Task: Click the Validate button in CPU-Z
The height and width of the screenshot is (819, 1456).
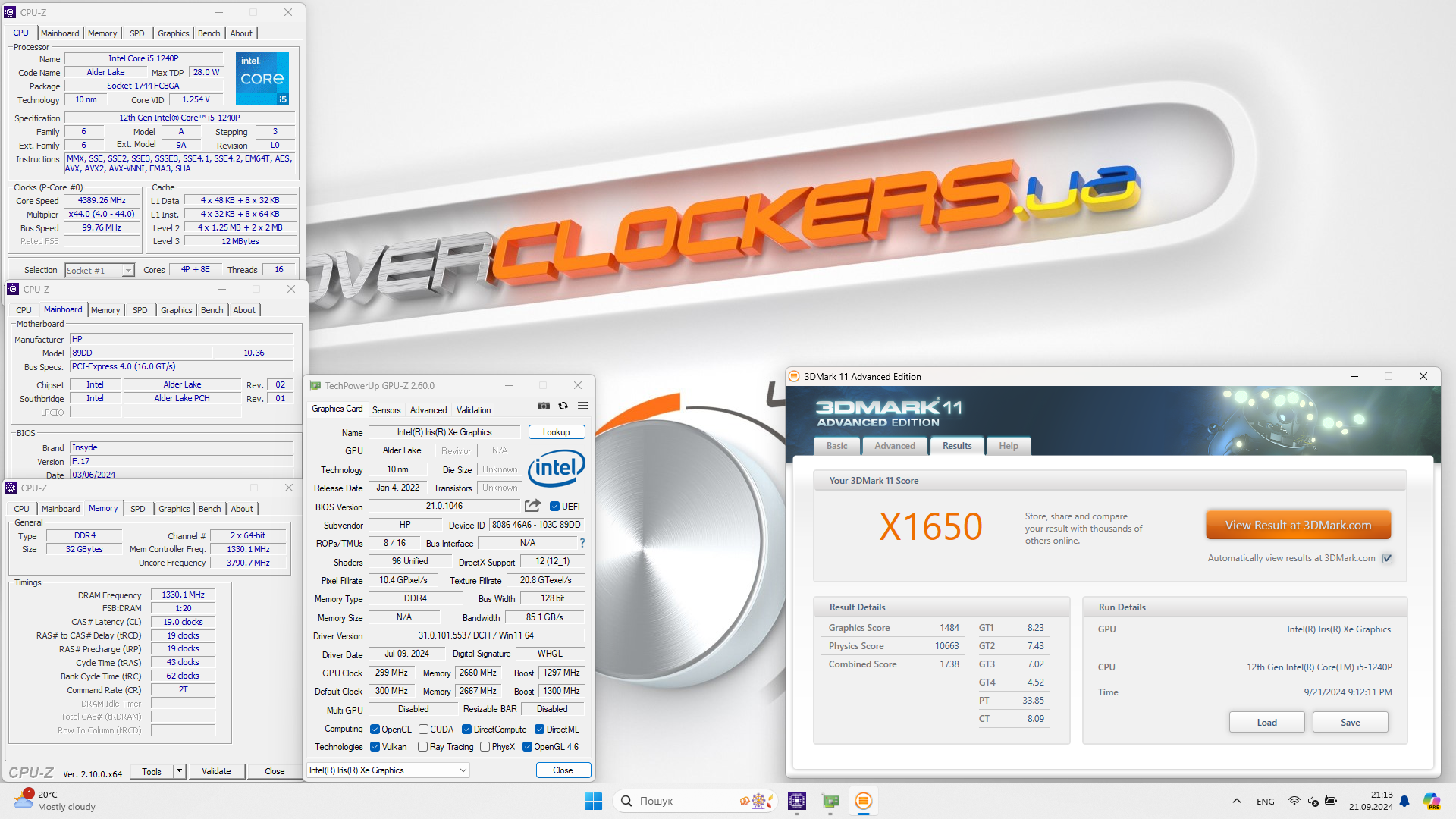Action: click(216, 771)
